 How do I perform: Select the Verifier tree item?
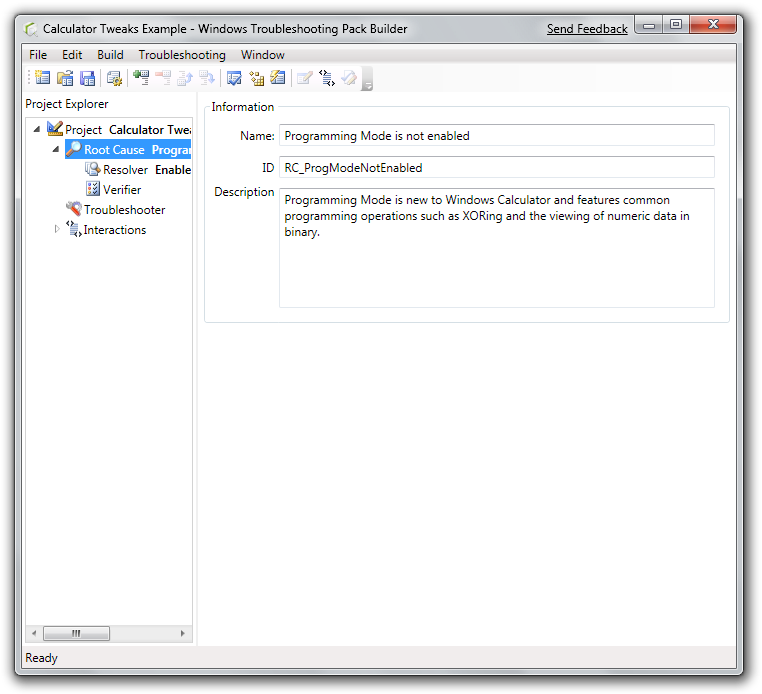point(113,190)
